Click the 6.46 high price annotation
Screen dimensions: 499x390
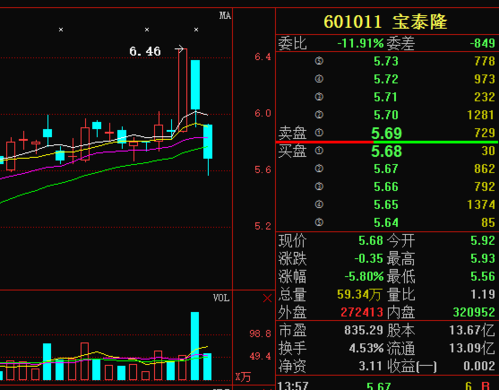[x=145, y=51]
